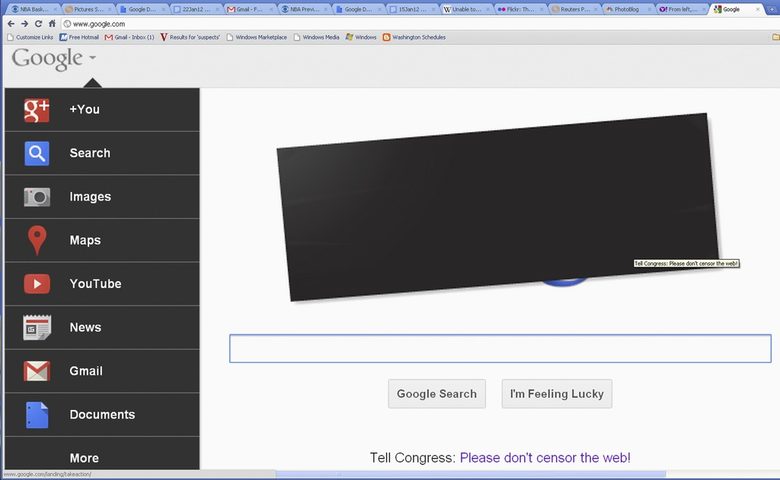Switch to the Wikipedia Unable to... tab
780x480 pixels.
tap(466, 9)
